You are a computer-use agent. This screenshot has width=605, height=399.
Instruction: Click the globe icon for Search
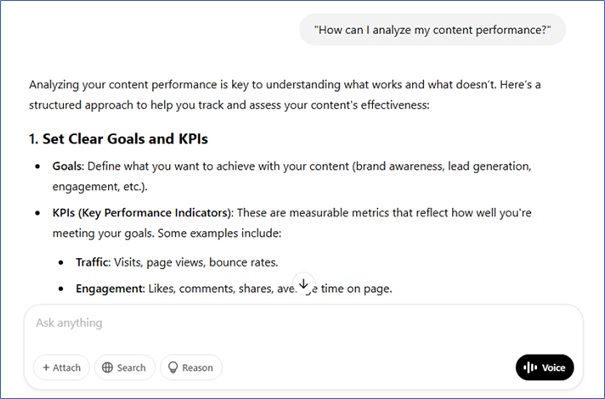coord(107,367)
